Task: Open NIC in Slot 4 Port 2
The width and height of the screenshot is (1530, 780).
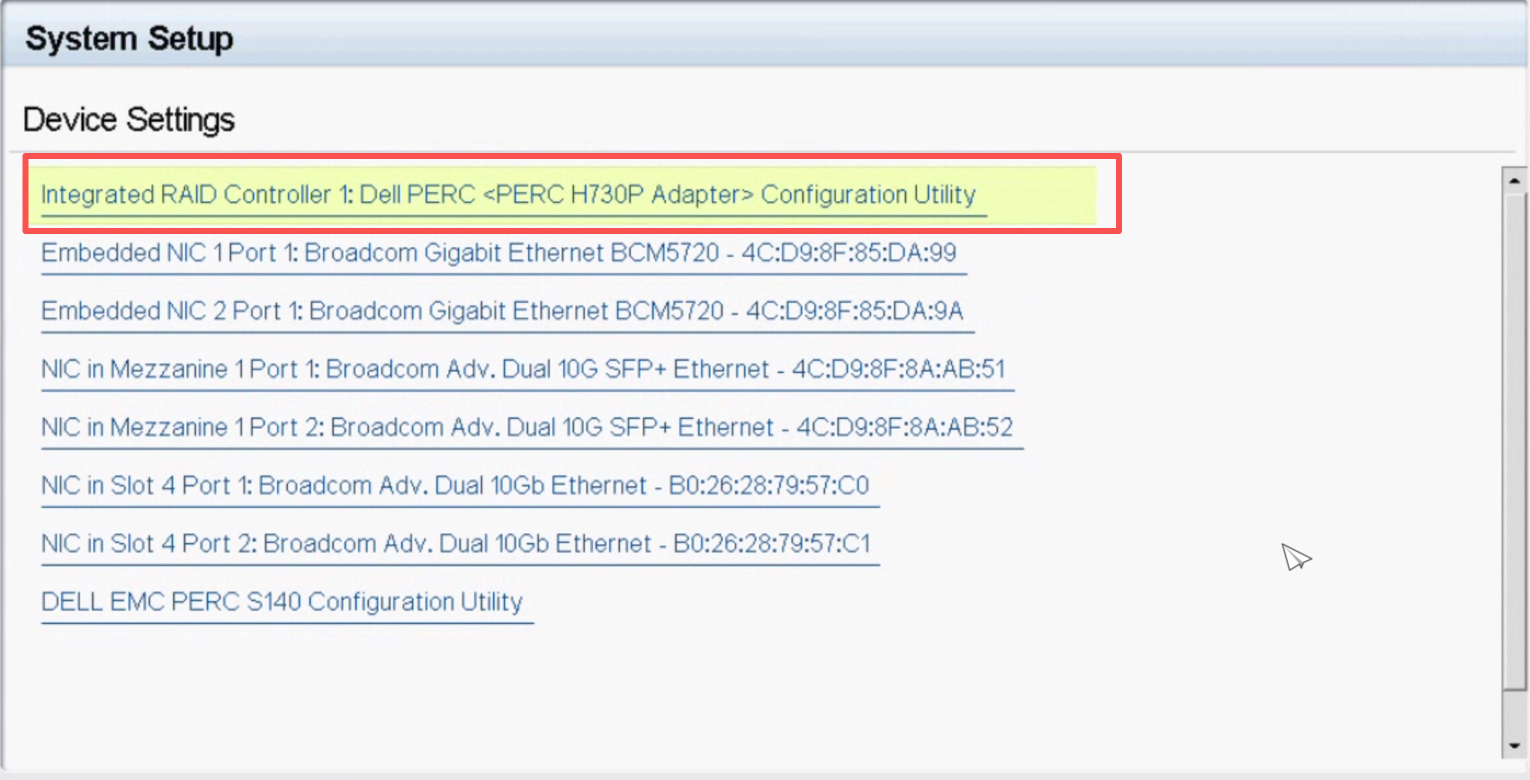Action: (455, 544)
